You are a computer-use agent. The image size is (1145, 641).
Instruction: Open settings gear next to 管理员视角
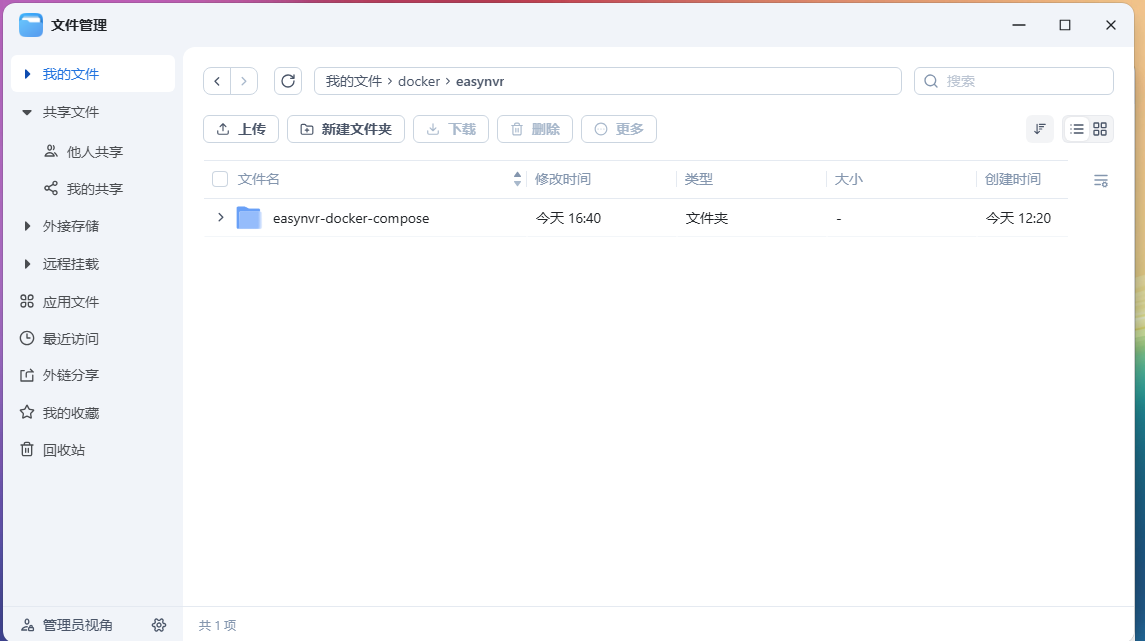click(159, 625)
